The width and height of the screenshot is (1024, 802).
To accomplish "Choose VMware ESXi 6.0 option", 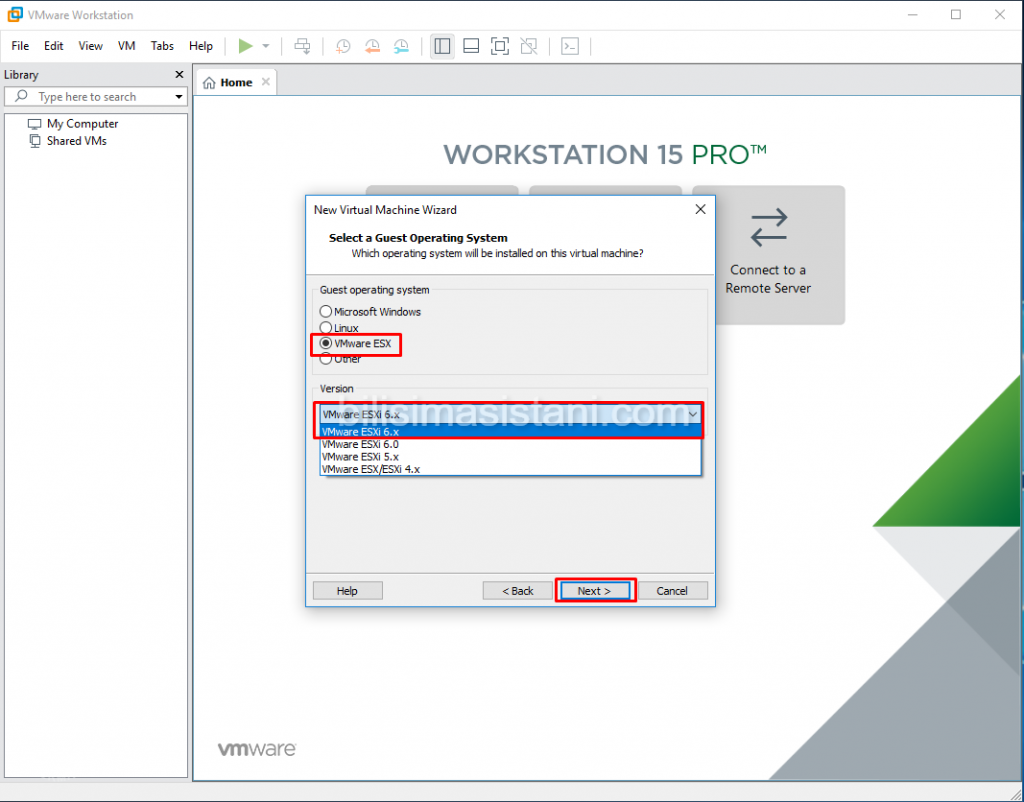I will [511, 444].
